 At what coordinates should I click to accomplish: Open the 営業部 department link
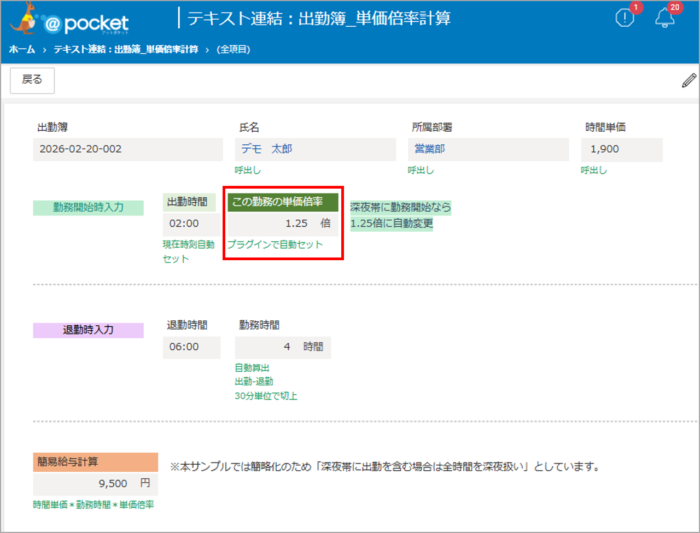pyautogui.click(x=429, y=149)
